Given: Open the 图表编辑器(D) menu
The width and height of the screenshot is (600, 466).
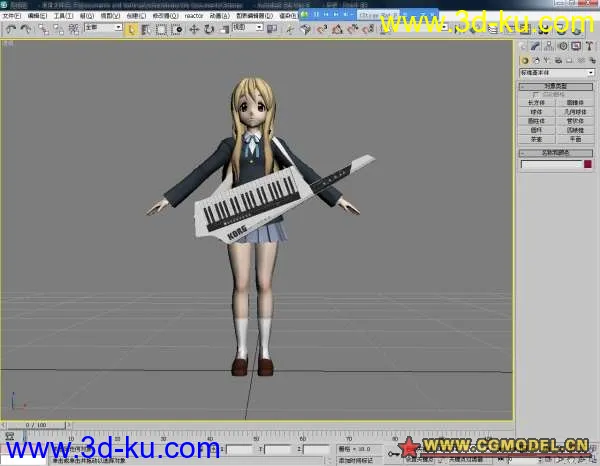Looking at the screenshot, I should 254,16.
